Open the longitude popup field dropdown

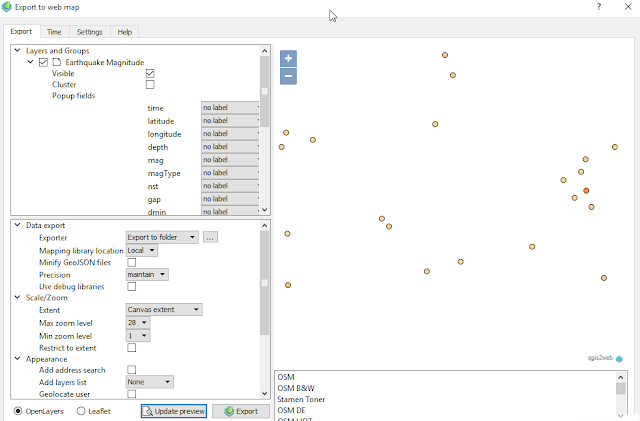coord(230,134)
